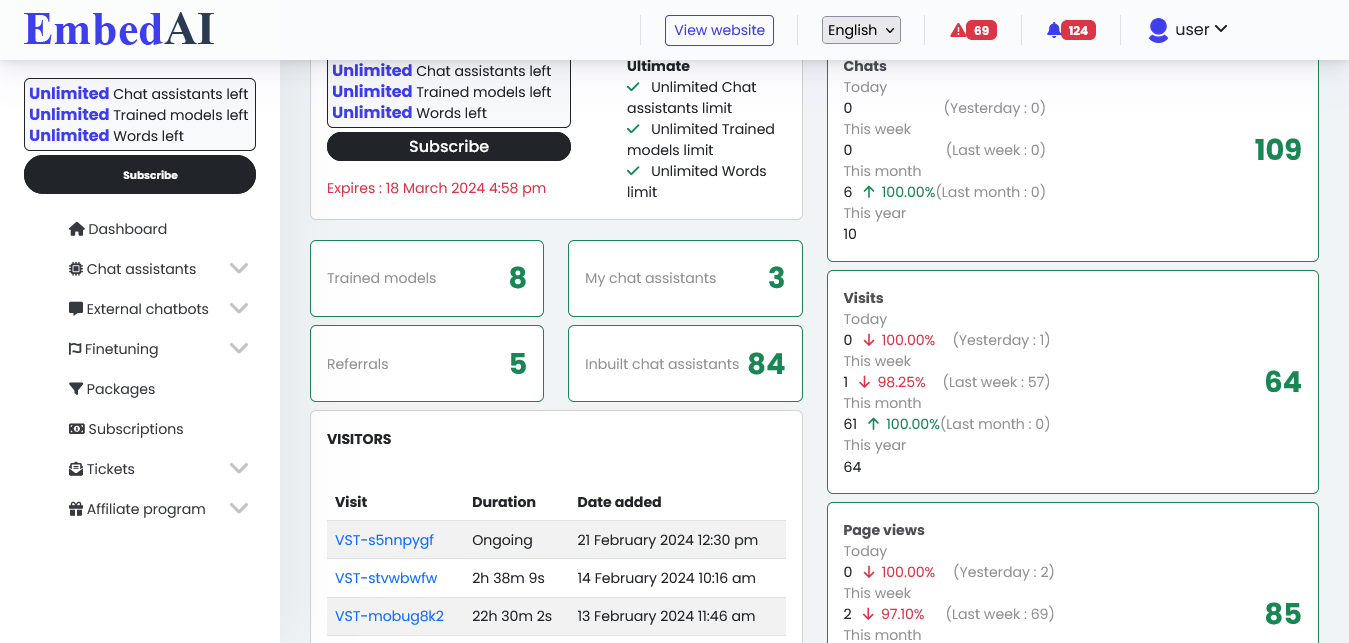Click the expiry date 18 March 2024 text

(466, 188)
